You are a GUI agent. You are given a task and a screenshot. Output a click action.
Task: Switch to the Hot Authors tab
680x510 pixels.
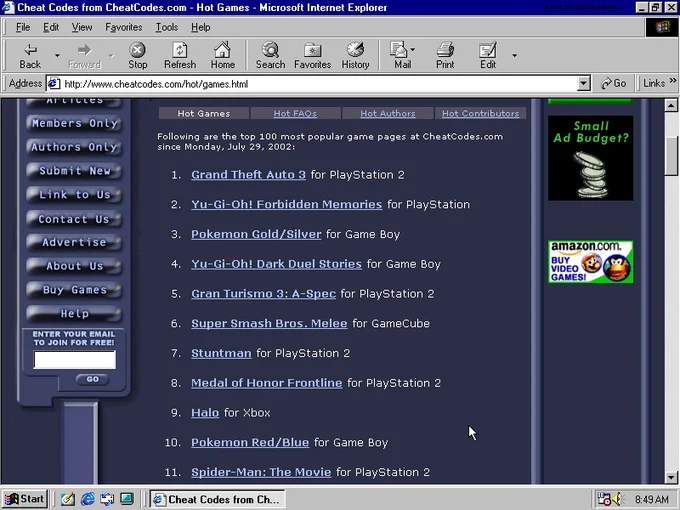click(x=388, y=113)
